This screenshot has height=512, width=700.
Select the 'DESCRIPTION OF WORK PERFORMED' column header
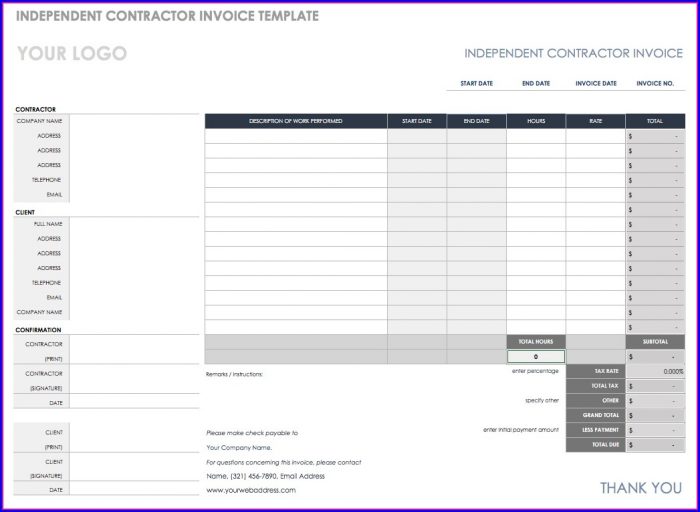296,121
